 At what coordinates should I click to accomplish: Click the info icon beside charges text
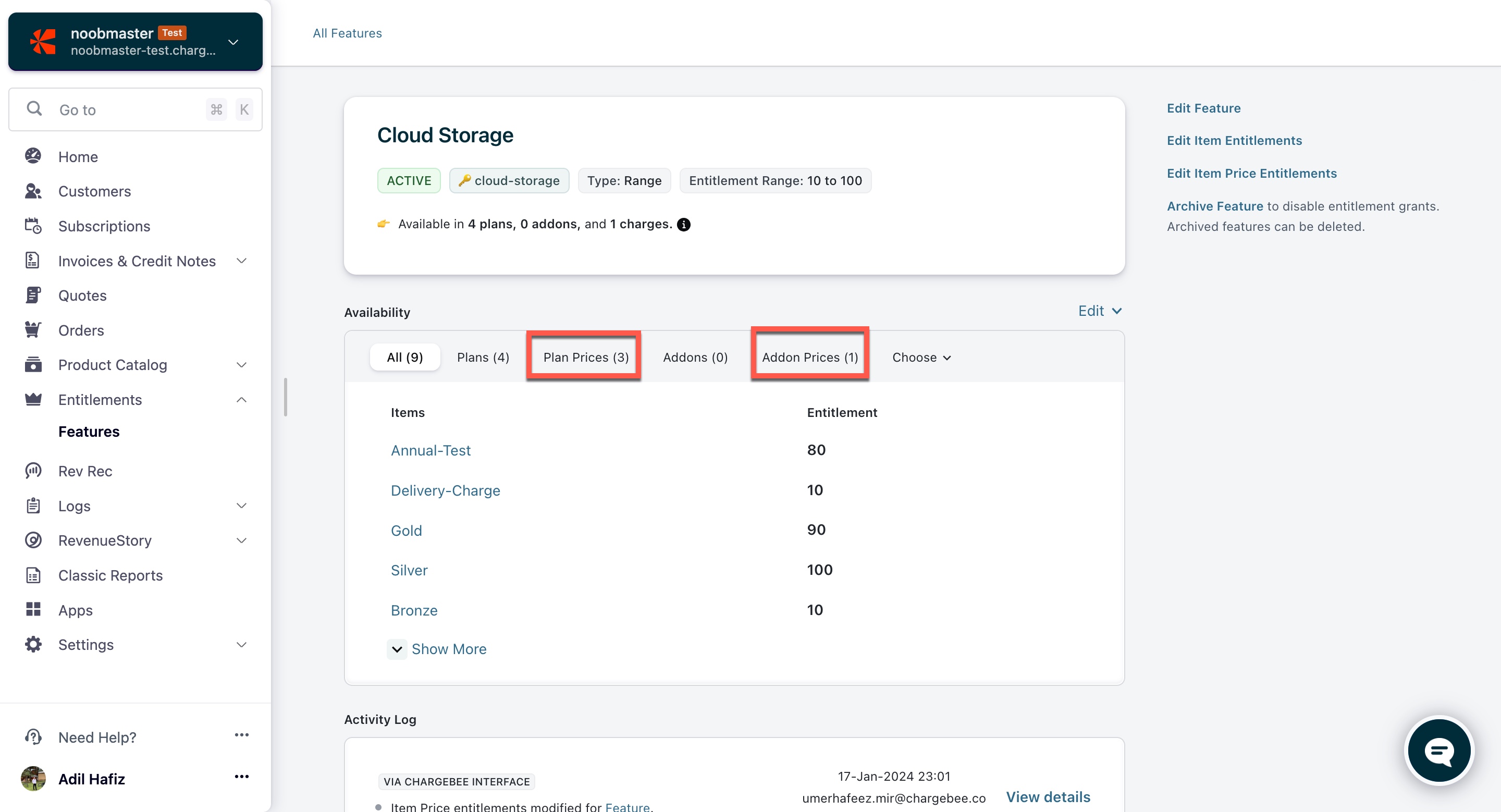[x=683, y=224]
